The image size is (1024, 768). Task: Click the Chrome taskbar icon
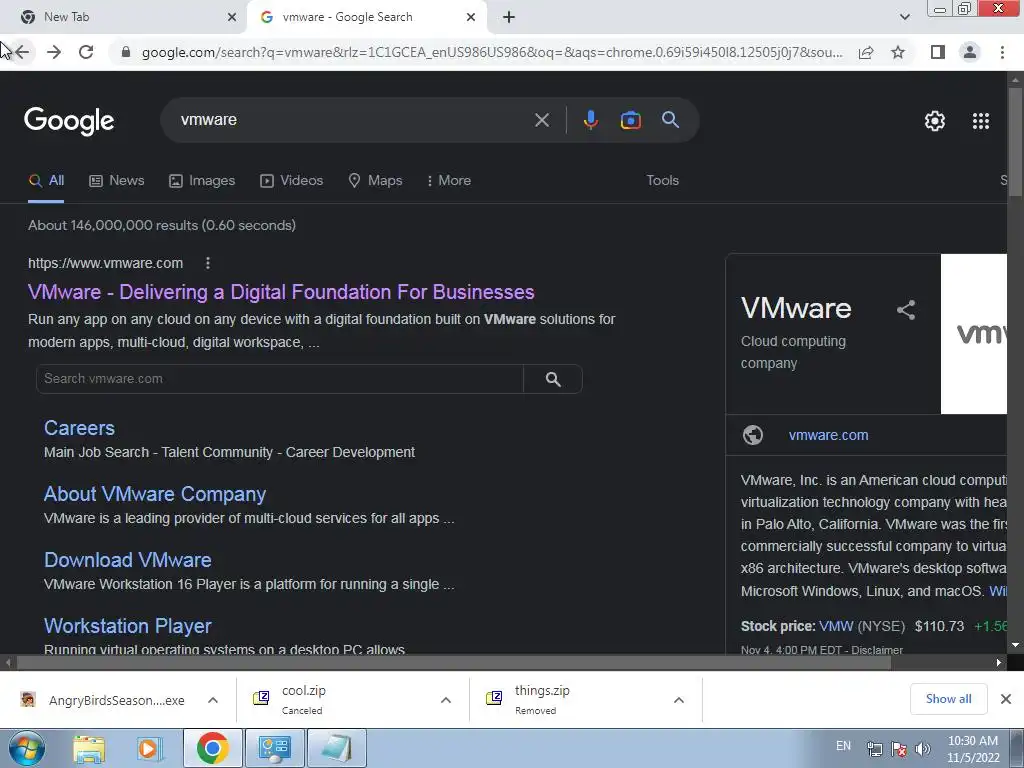[x=212, y=748]
